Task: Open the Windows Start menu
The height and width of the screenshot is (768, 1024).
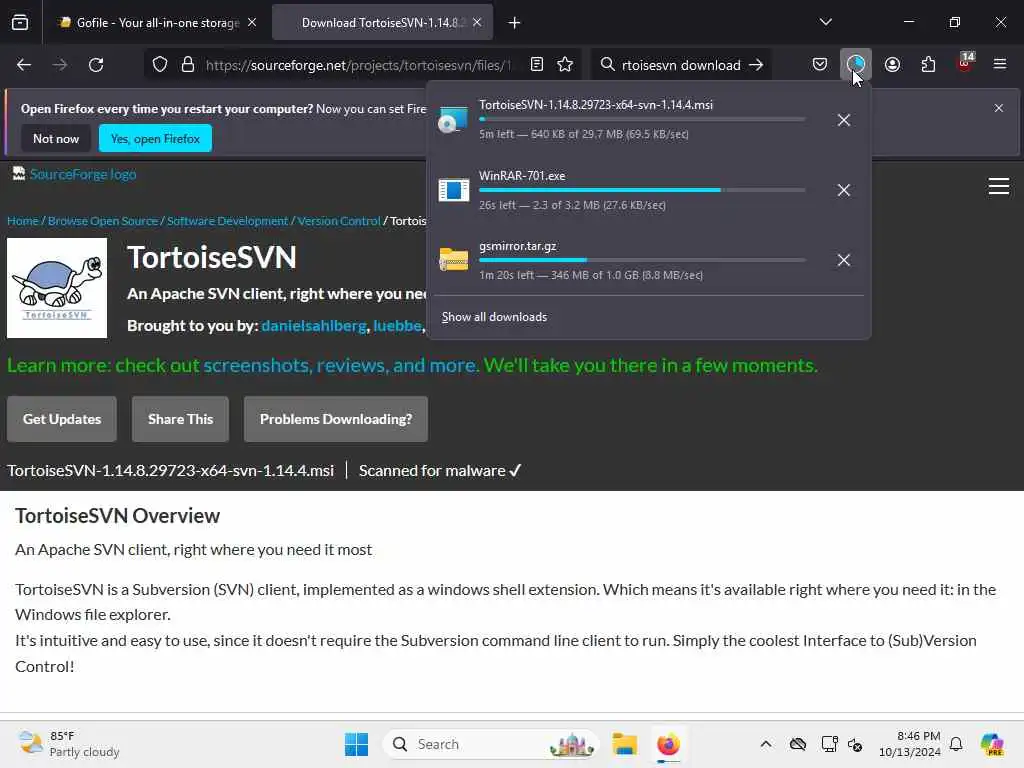Action: pos(357,744)
